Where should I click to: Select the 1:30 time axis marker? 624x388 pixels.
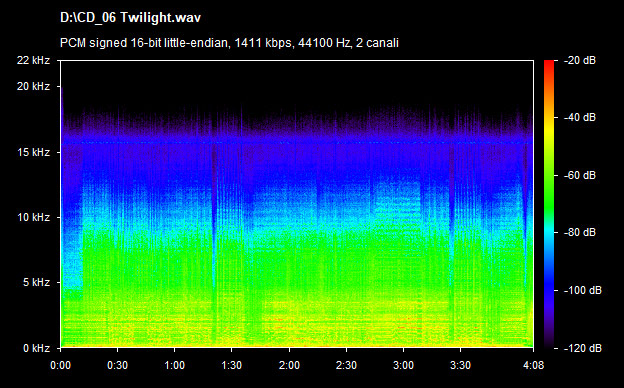click(231, 365)
